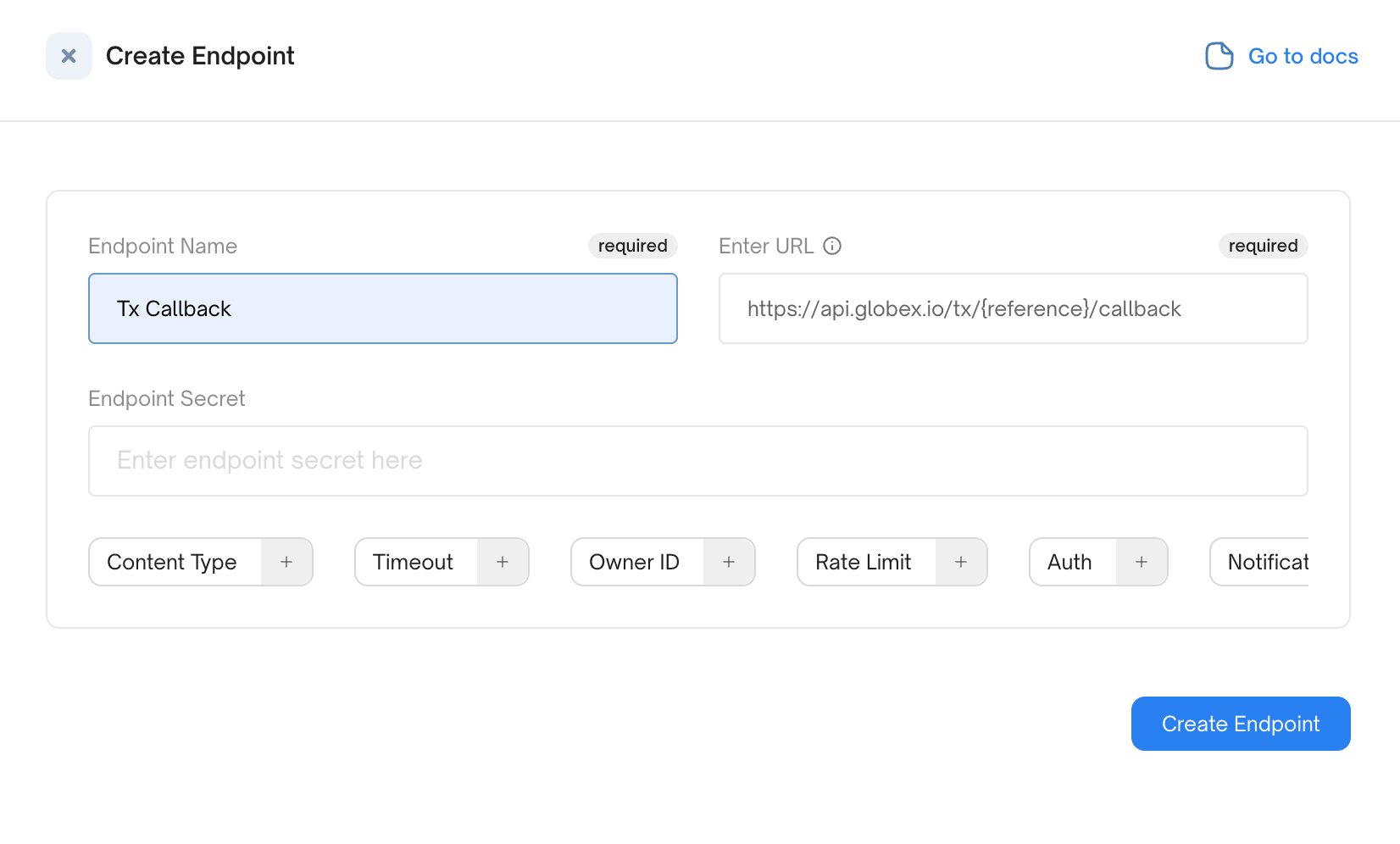Add Auth using the plus icon
This screenshot has height=844, width=1400.
pyautogui.click(x=1142, y=562)
